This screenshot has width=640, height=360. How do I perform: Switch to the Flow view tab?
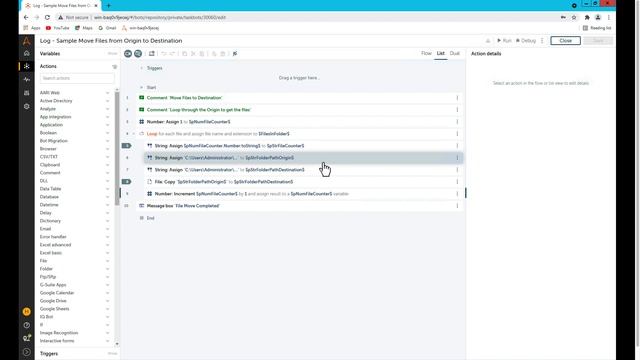coord(426,53)
